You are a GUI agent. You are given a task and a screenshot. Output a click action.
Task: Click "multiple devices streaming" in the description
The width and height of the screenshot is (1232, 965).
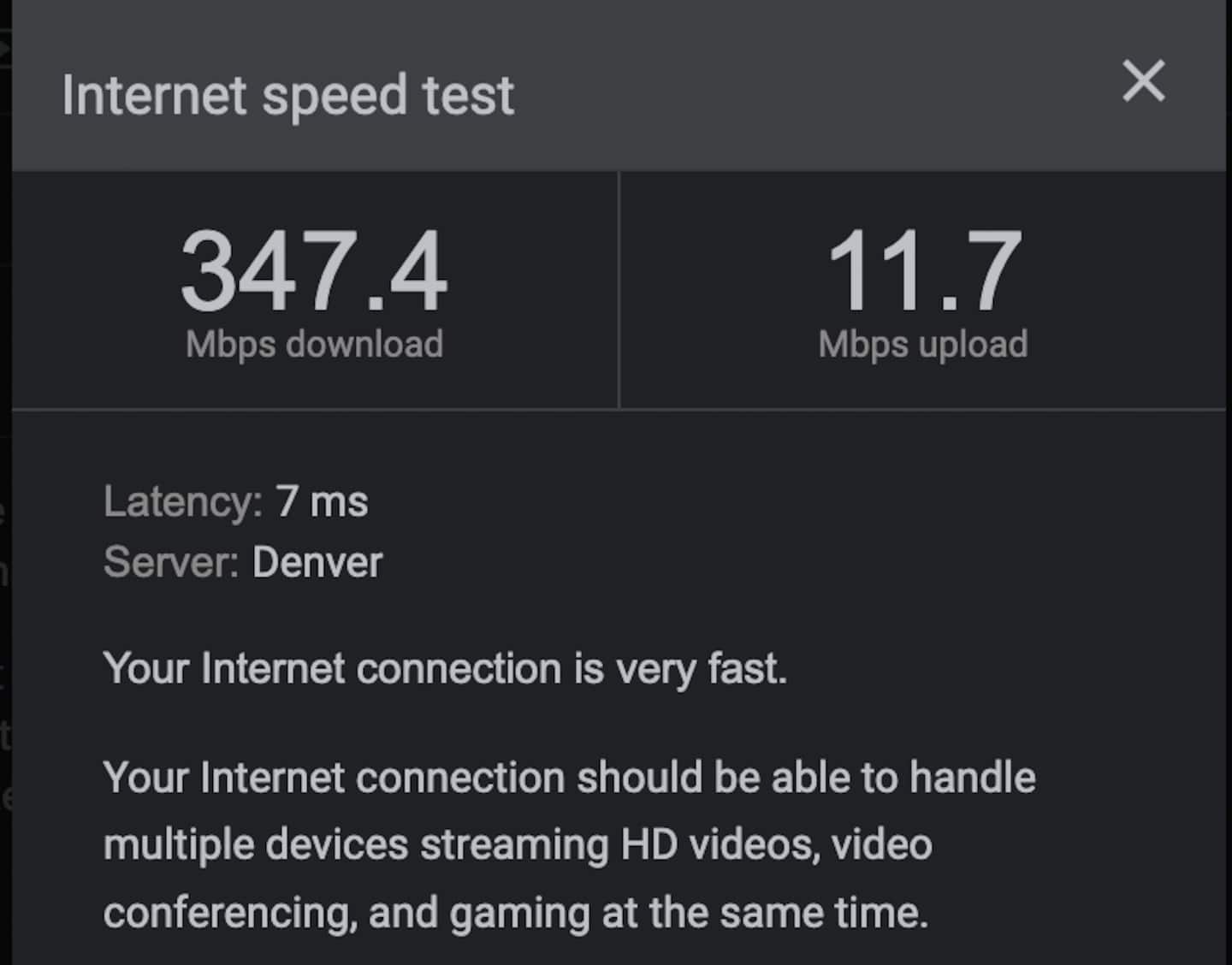tap(355, 845)
